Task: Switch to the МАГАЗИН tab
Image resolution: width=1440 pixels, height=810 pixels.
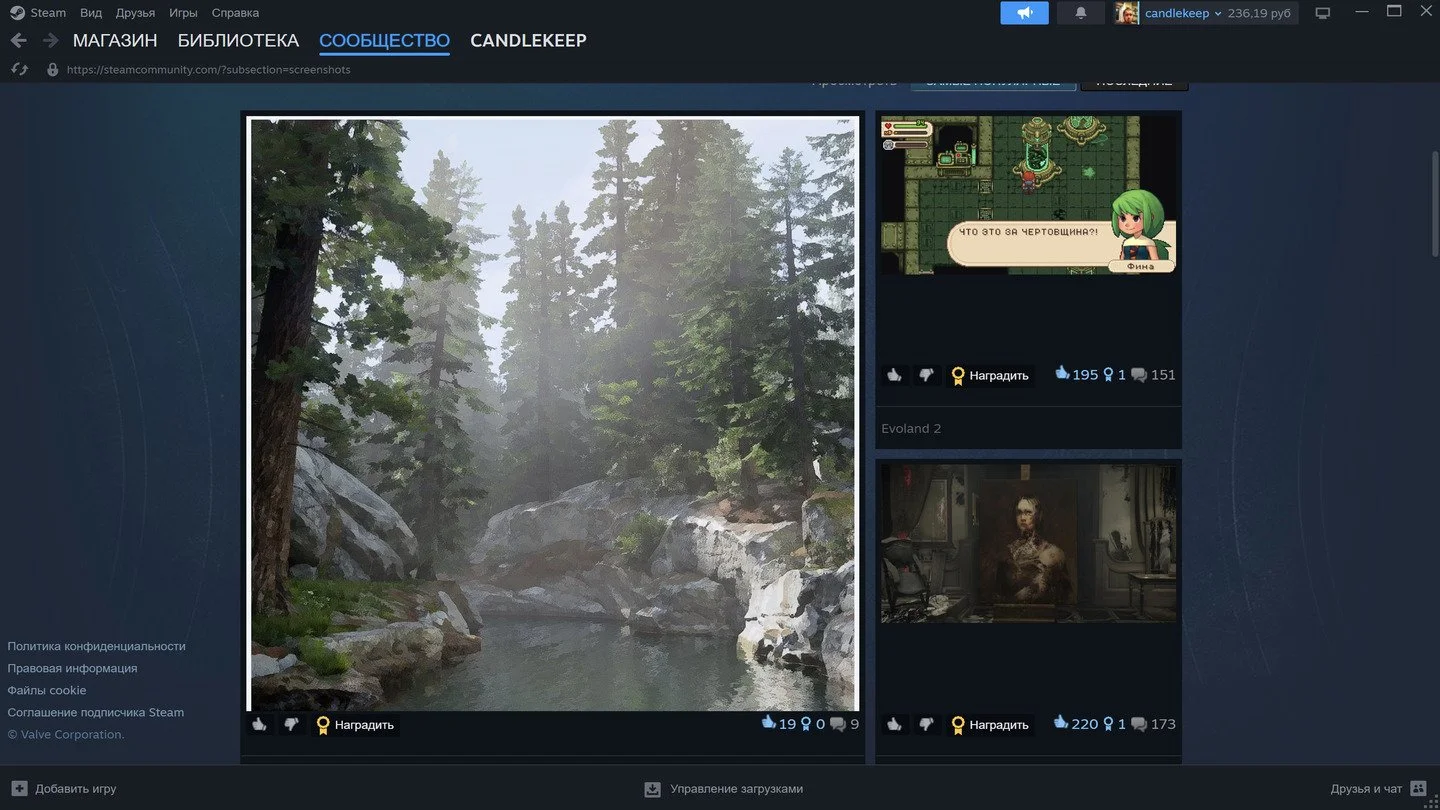Action: pos(115,41)
